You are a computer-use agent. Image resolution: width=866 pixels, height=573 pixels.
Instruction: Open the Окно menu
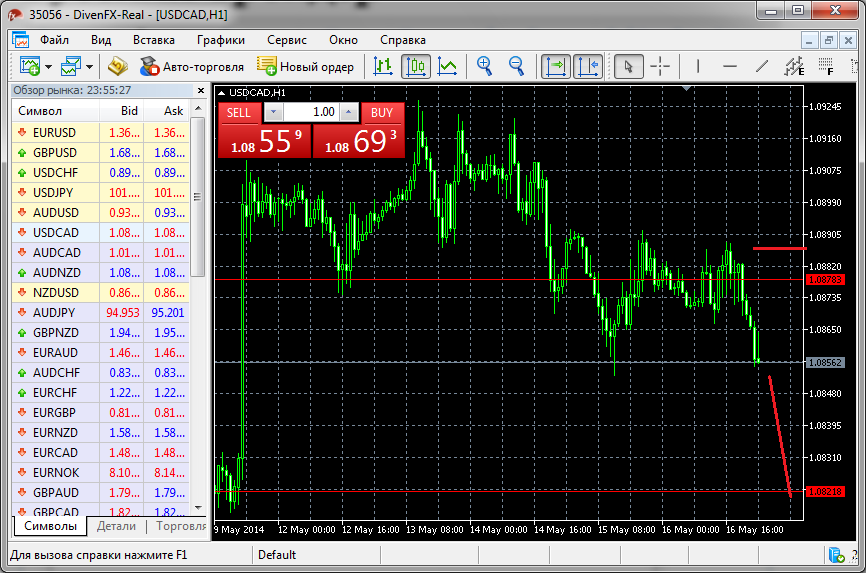click(343, 40)
